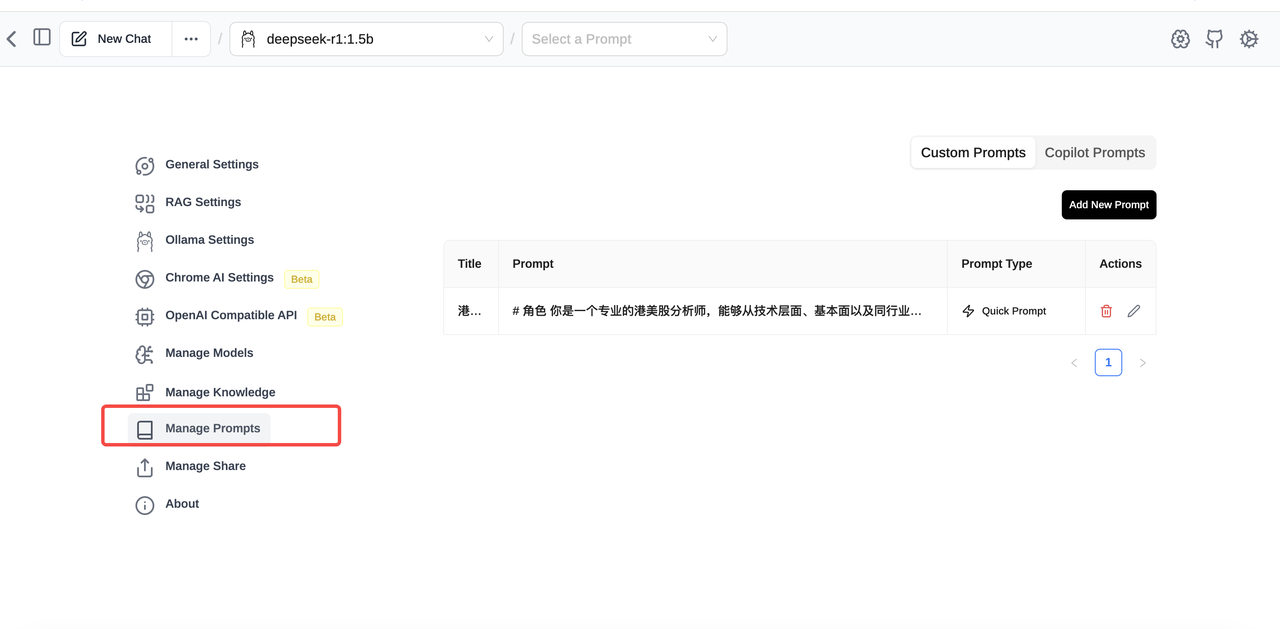Select Manage Knowledge in the sidebar
1280x629 pixels.
[x=220, y=392]
